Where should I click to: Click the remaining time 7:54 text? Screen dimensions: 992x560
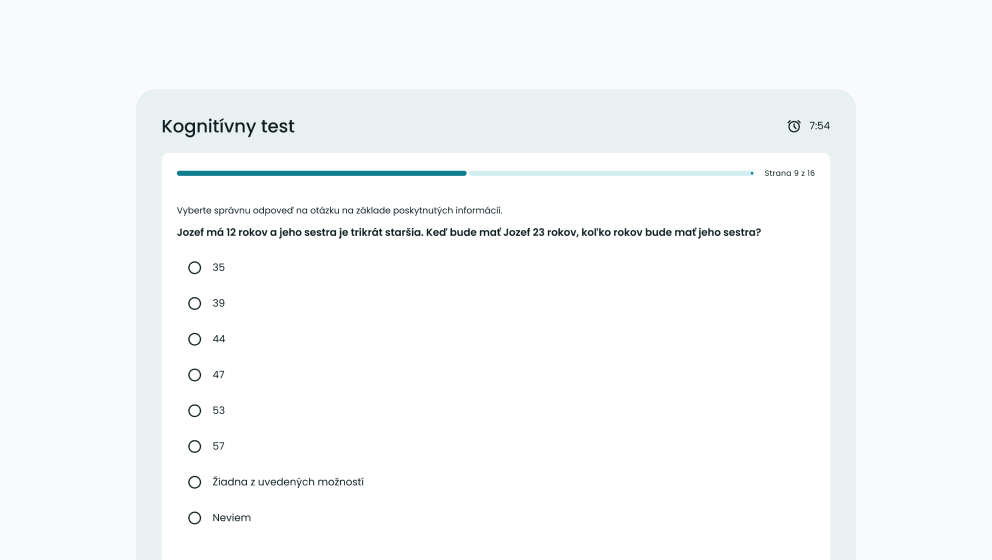819,126
